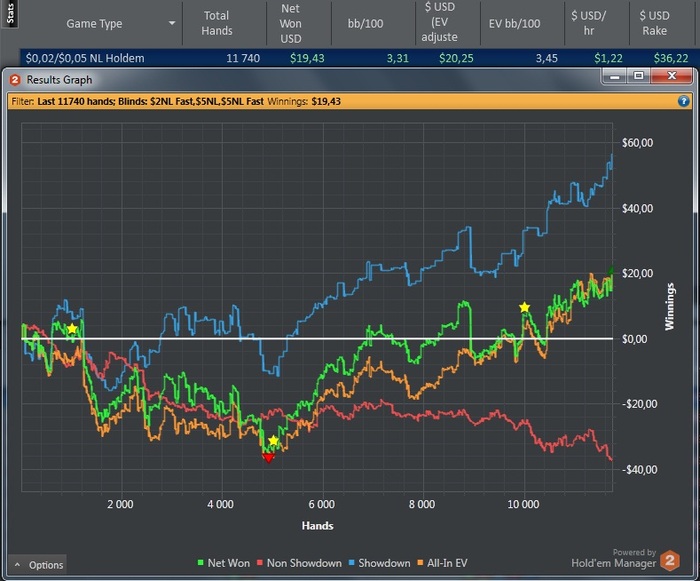700x581 pixels.
Task: Click the yellow star marker near 10 000 hands
Action: pyautogui.click(x=525, y=307)
